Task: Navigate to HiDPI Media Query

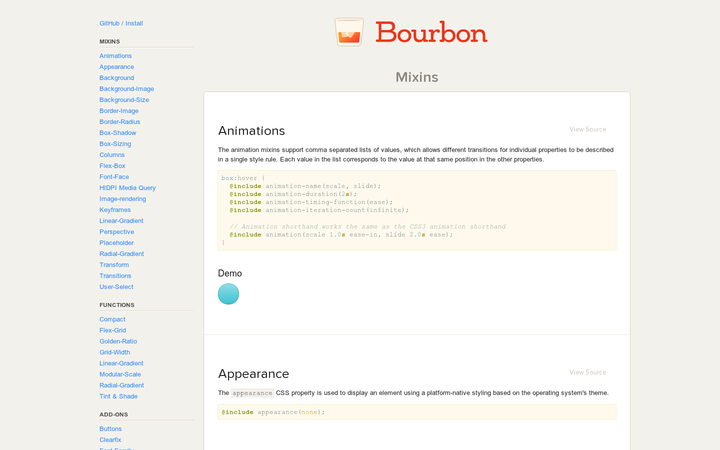Action: (128, 188)
